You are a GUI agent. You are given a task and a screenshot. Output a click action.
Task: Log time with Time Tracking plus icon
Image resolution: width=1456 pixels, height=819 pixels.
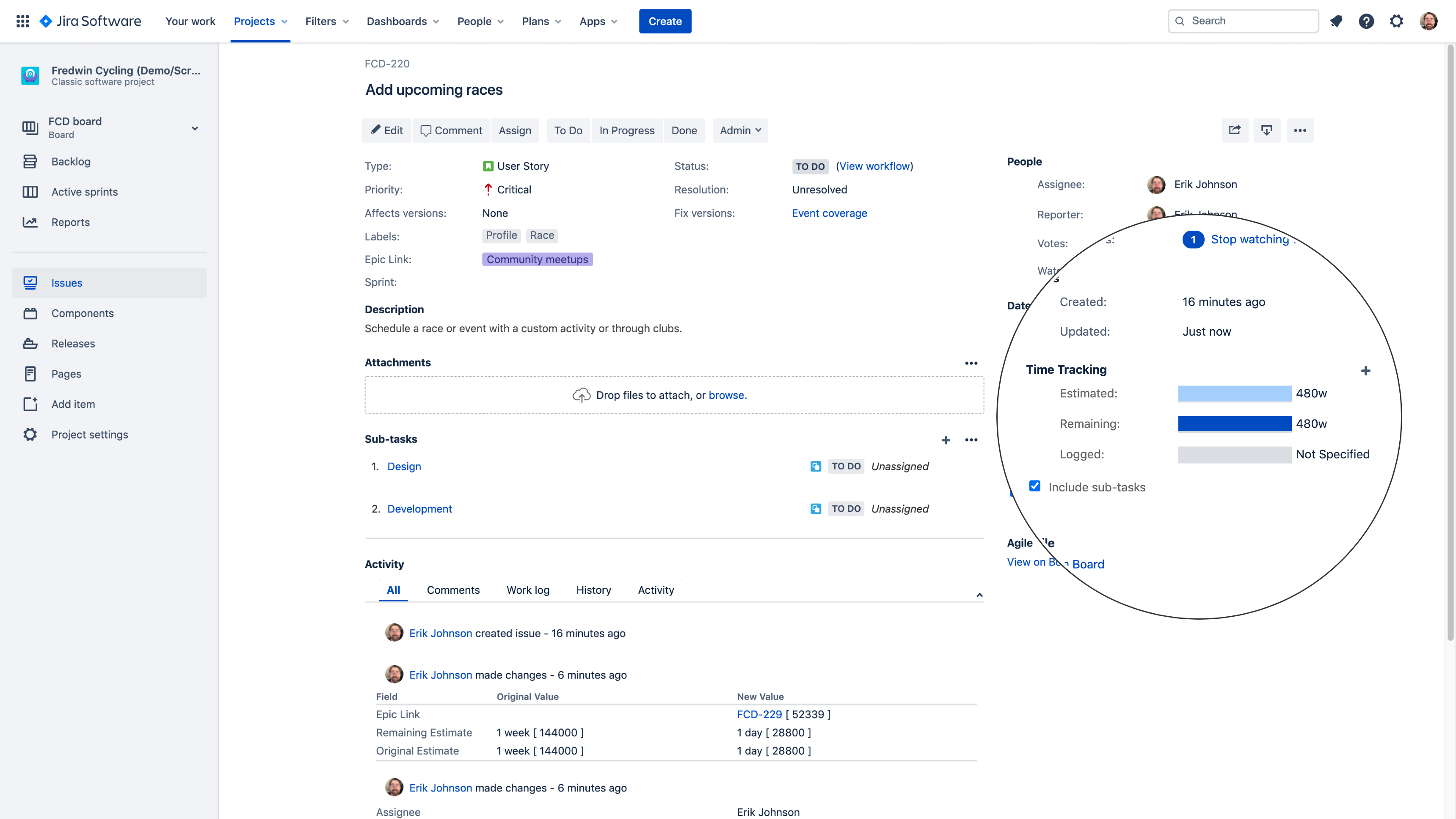point(1365,371)
